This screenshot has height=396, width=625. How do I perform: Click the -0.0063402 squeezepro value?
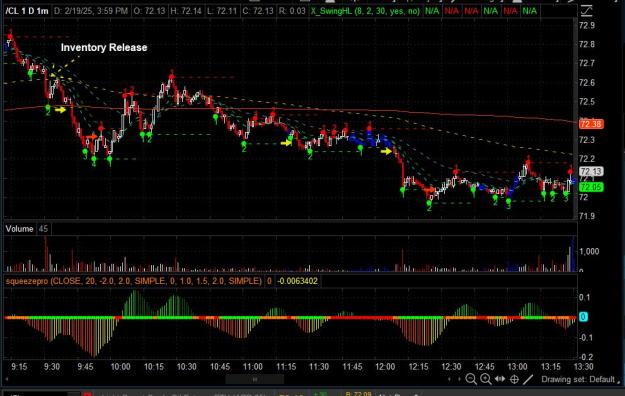(297, 281)
